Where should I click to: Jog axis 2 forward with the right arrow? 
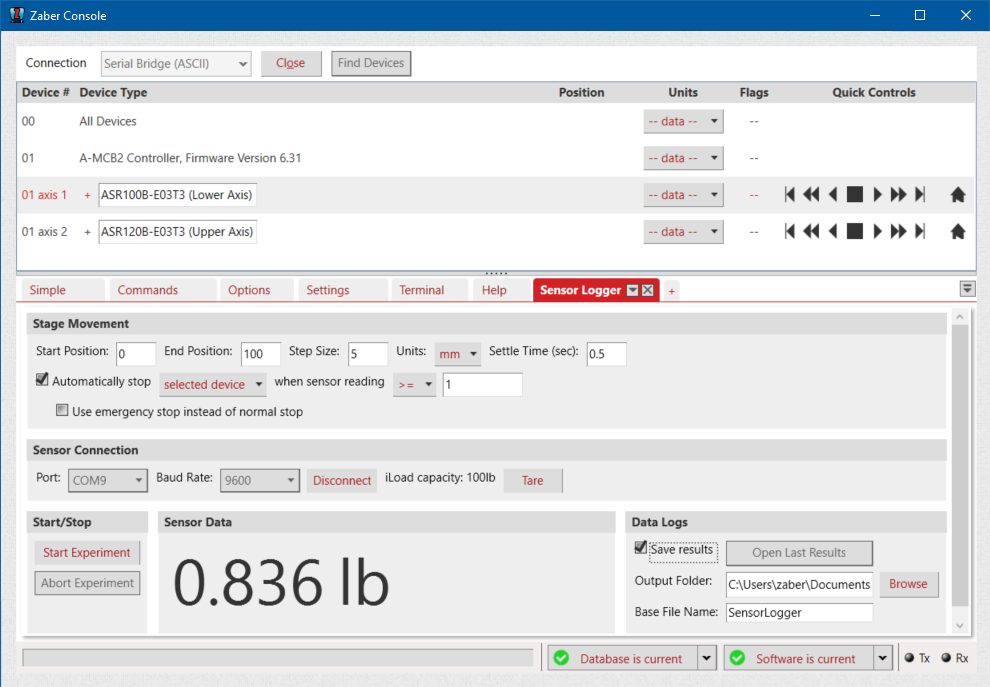tap(877, 232)
